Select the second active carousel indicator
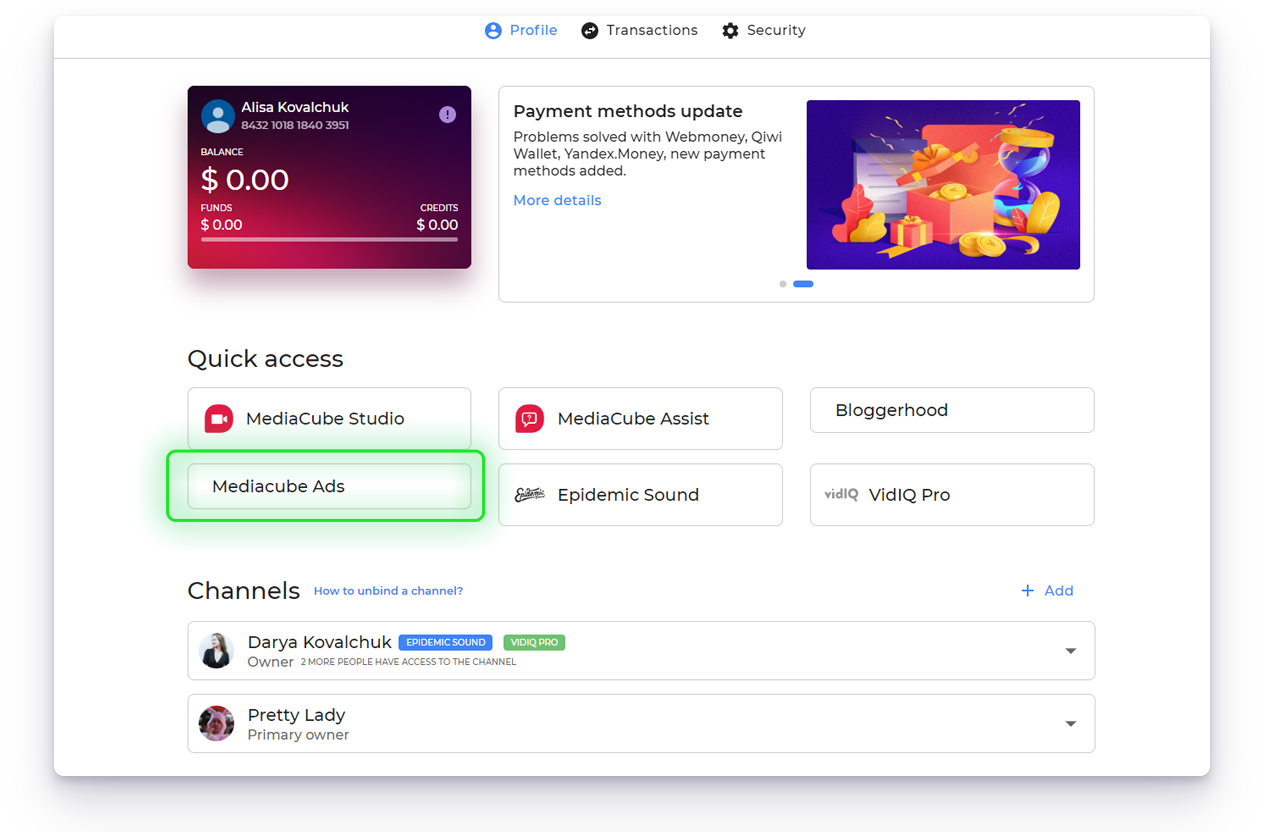Viewport: 1264px width, 832px height. [x=803, y=284]
